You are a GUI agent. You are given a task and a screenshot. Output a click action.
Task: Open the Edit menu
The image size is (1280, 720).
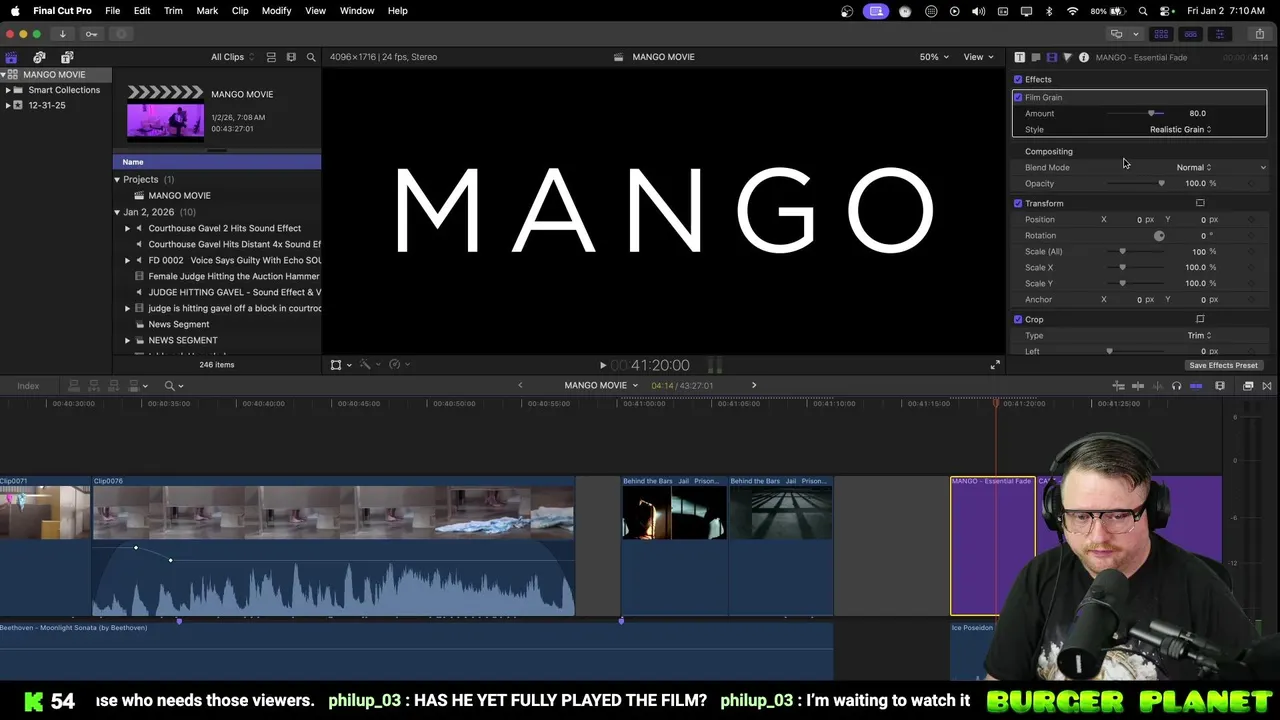142,11
